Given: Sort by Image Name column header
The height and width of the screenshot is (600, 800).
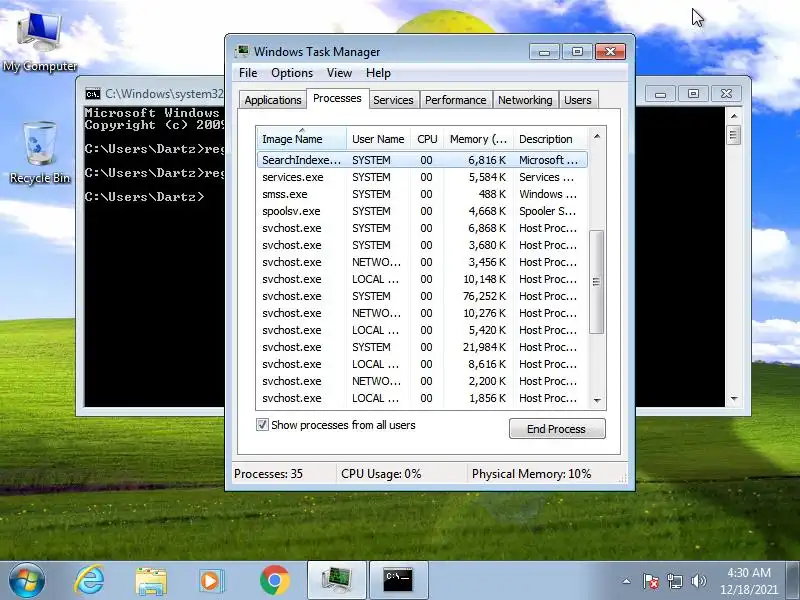Looking at the screenshot, I should [301, 139].
